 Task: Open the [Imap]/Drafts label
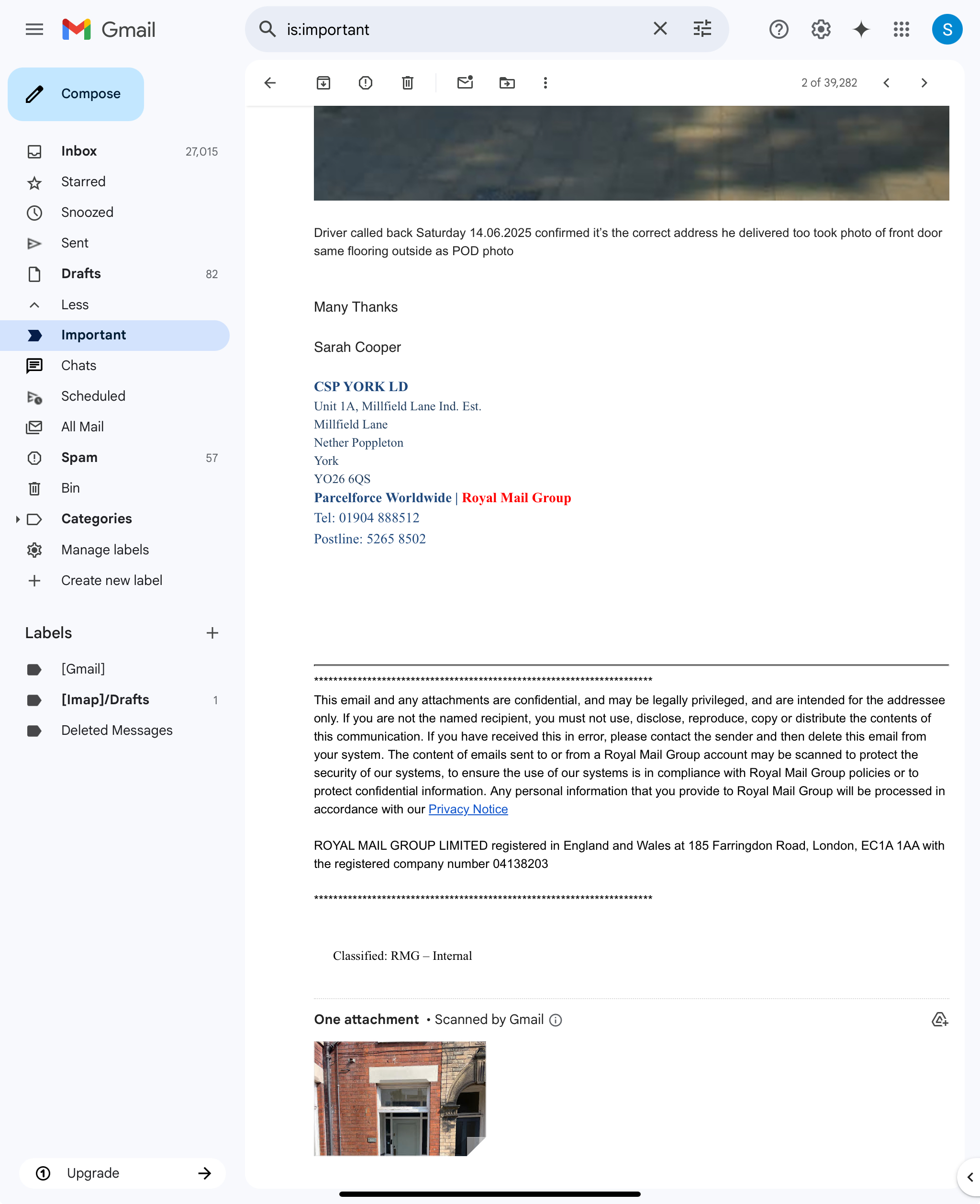(x=114, y=700)
